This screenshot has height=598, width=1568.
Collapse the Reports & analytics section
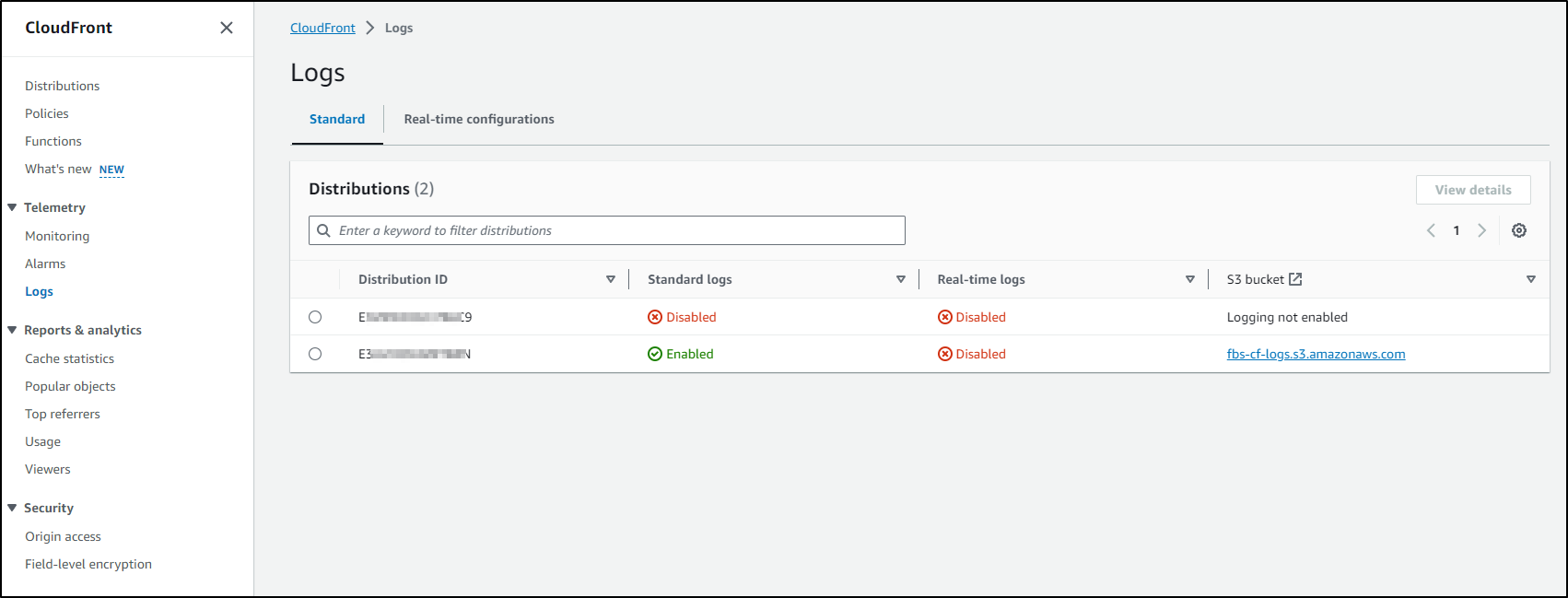coord(12,330)
